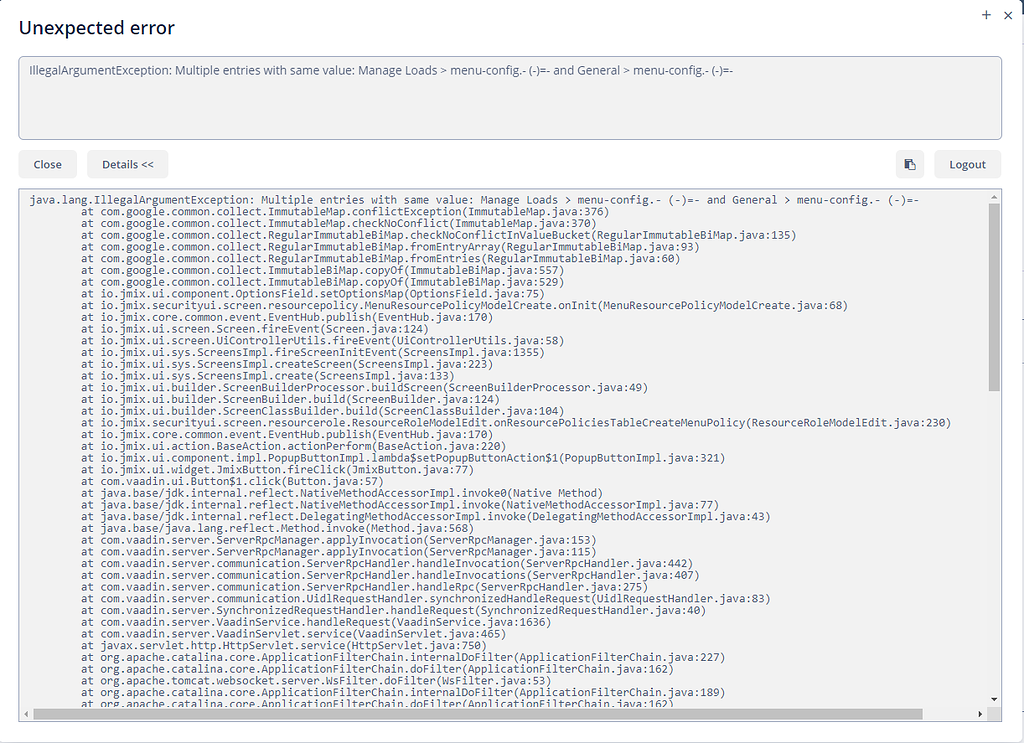The width and height of the screenshot is (1024, 743).
Task: Click the line with Screen.fireEvent
Action: click(x=255, y=329)
